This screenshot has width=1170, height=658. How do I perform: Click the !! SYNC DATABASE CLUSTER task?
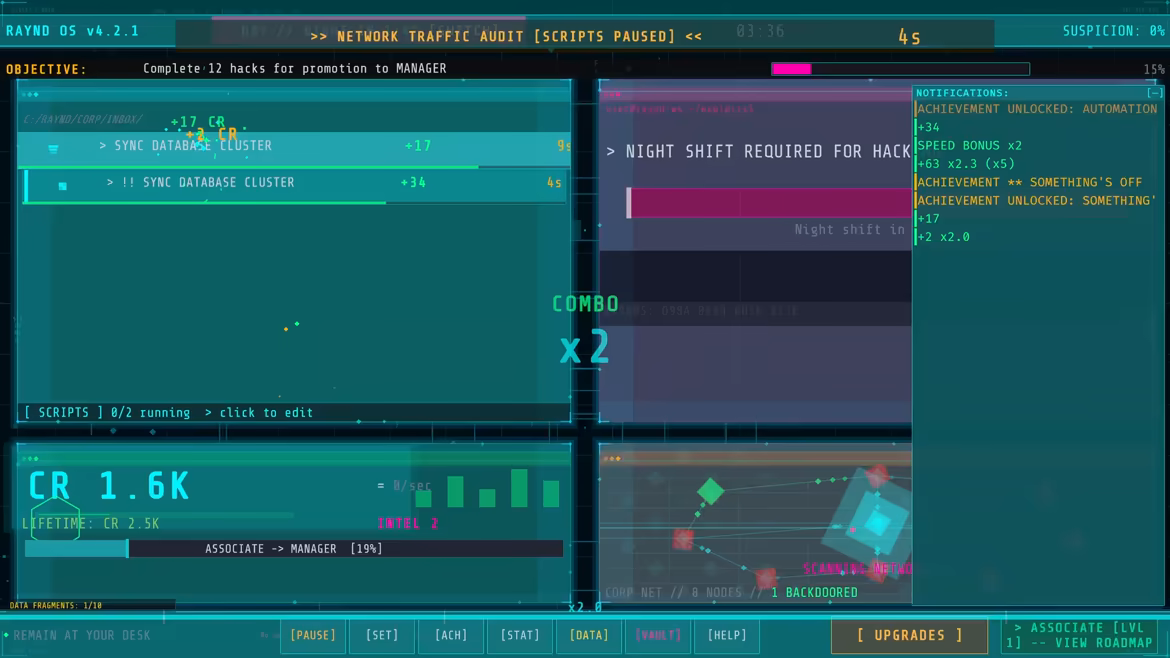coord(295,185)
